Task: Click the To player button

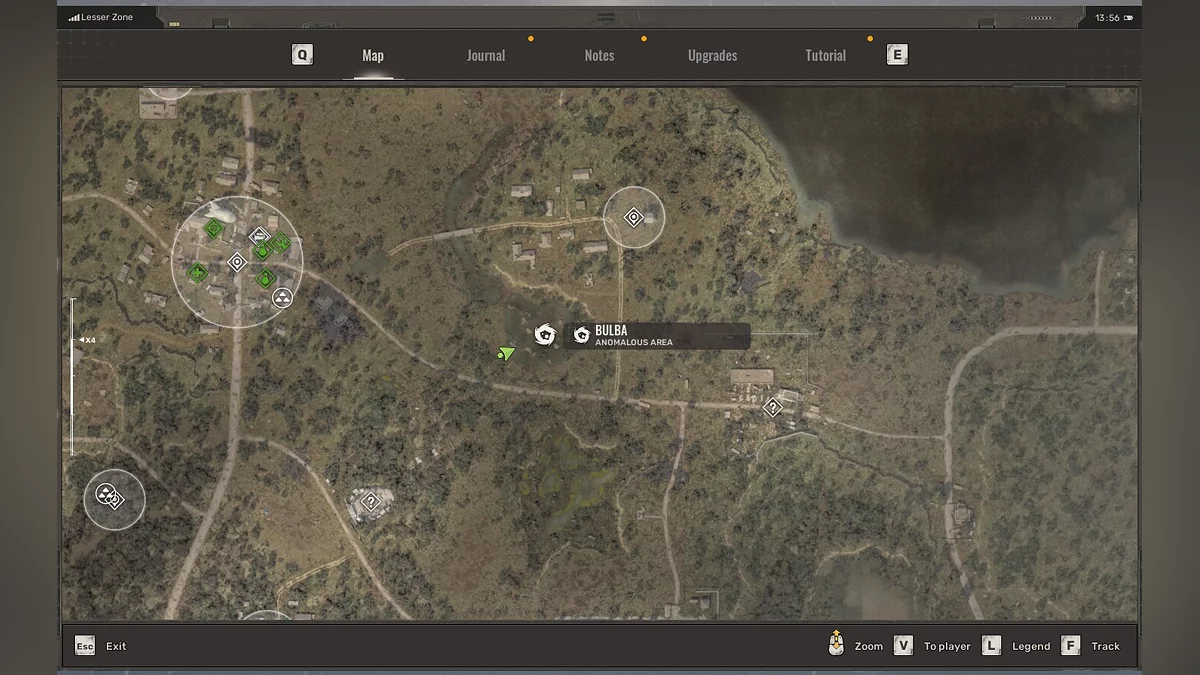Action: [x=947, y=646]
